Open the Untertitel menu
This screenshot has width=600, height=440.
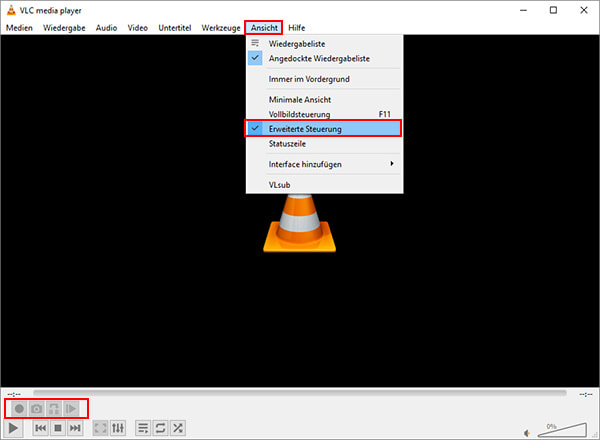174,28
